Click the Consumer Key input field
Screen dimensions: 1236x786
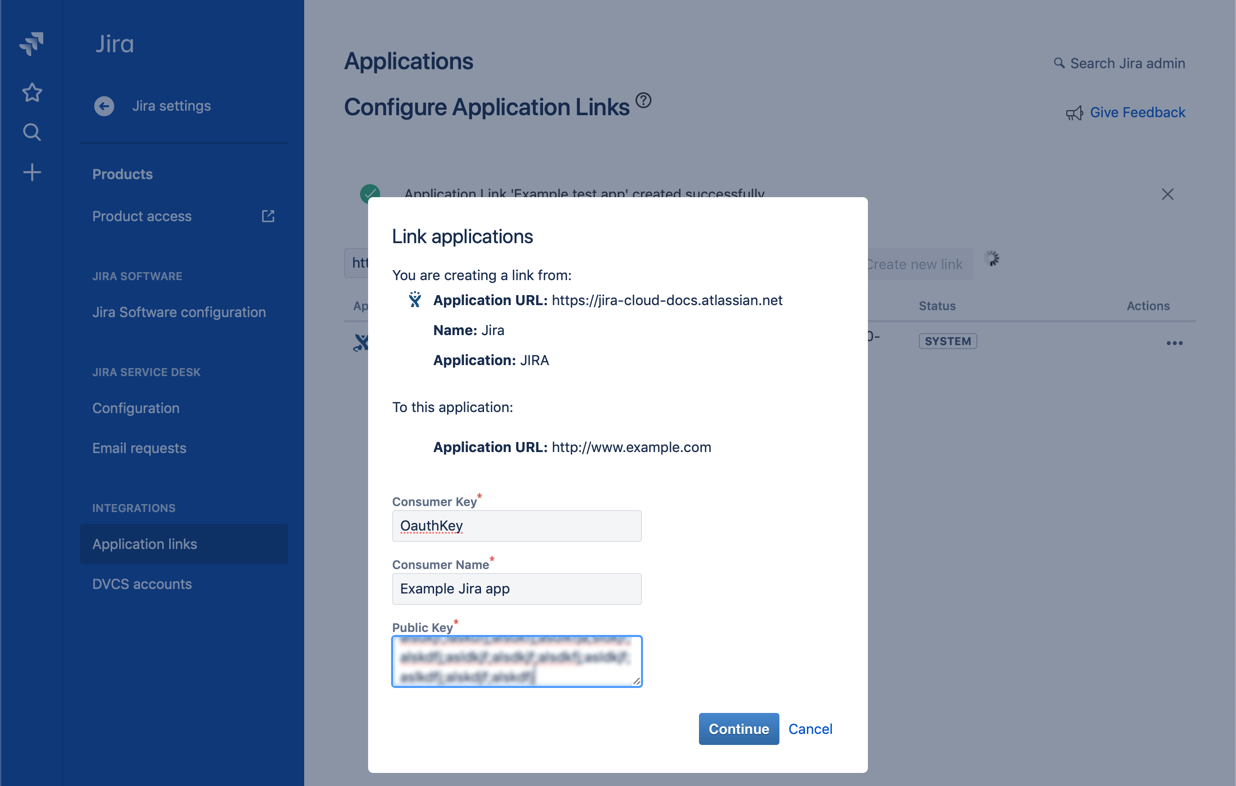pyautogui.click(x=516, y=525)
